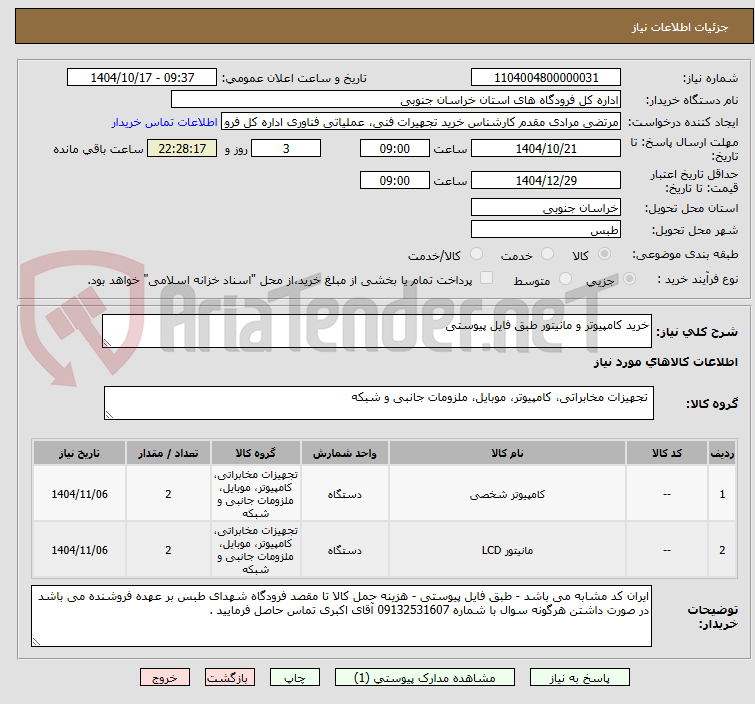Click the 'پاسخ به نیاز' button
This screenshot has height=704, width=755.
coord(579,678)
